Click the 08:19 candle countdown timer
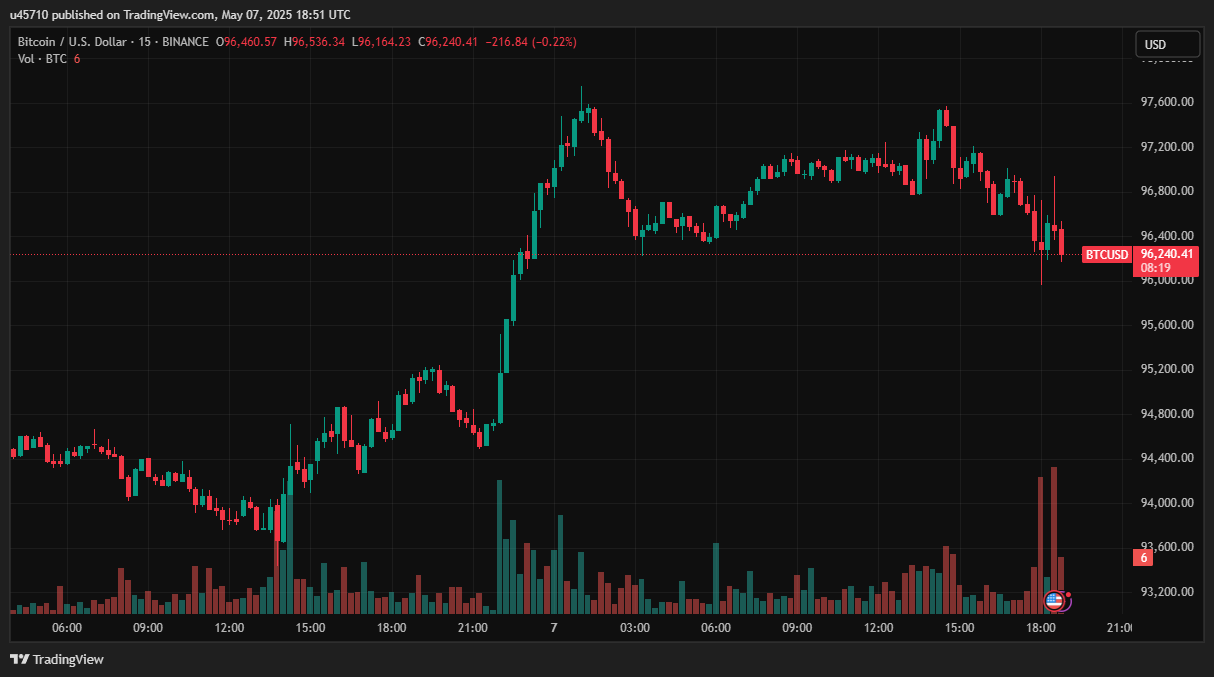Screen dimensions: 1214x677 click(1156, 268)
